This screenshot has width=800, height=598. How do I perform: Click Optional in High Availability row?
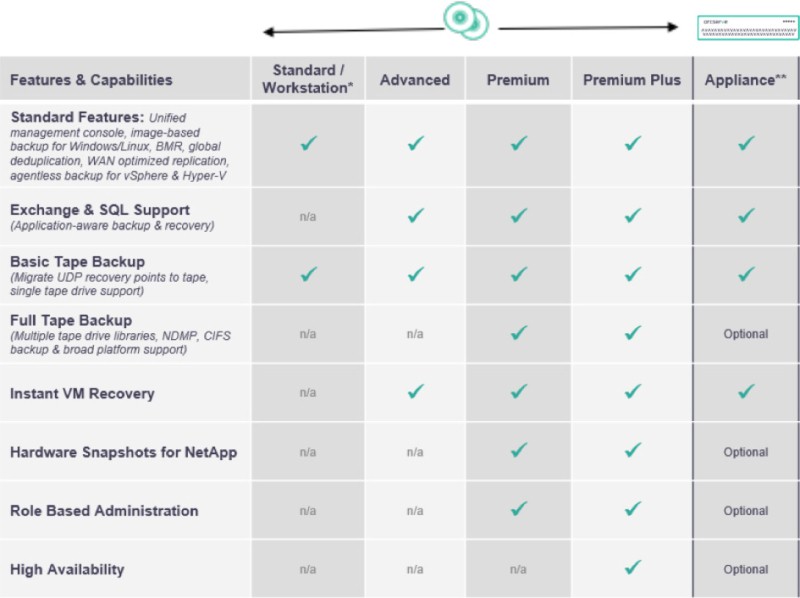click(x=745, y=569)
